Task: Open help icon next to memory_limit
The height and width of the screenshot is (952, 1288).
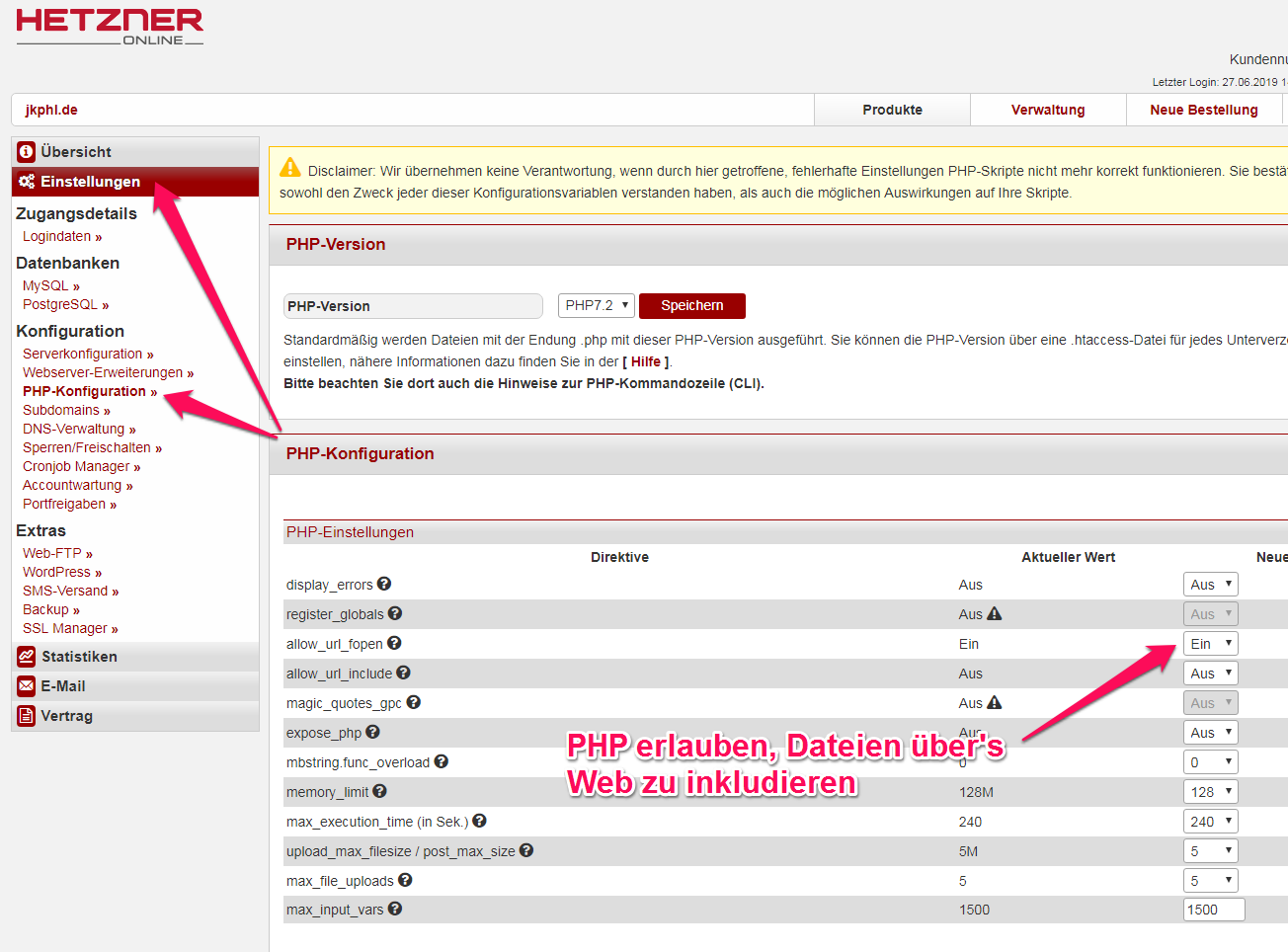Action: point(380,791)
